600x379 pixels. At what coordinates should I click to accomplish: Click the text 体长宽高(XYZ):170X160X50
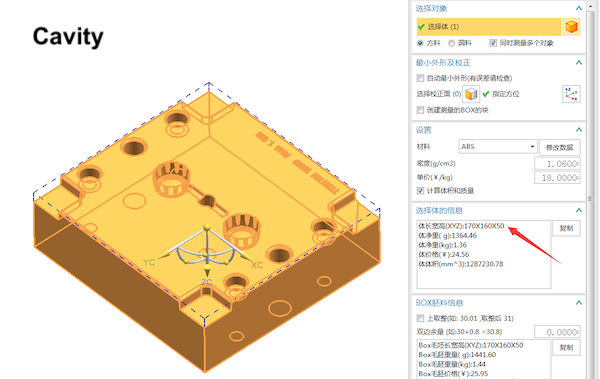click(x=461, y=226)
